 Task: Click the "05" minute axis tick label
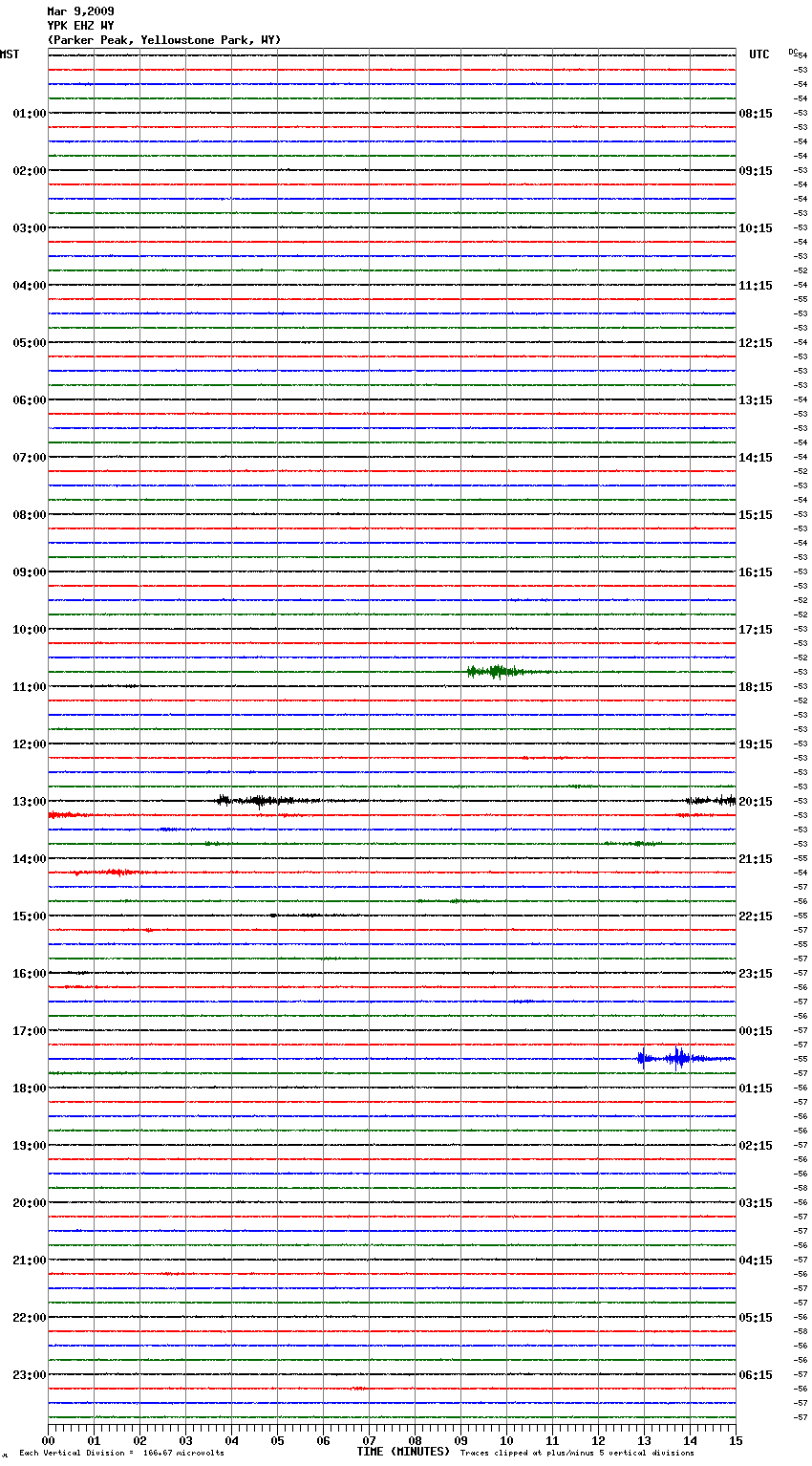pos(277,1441)
